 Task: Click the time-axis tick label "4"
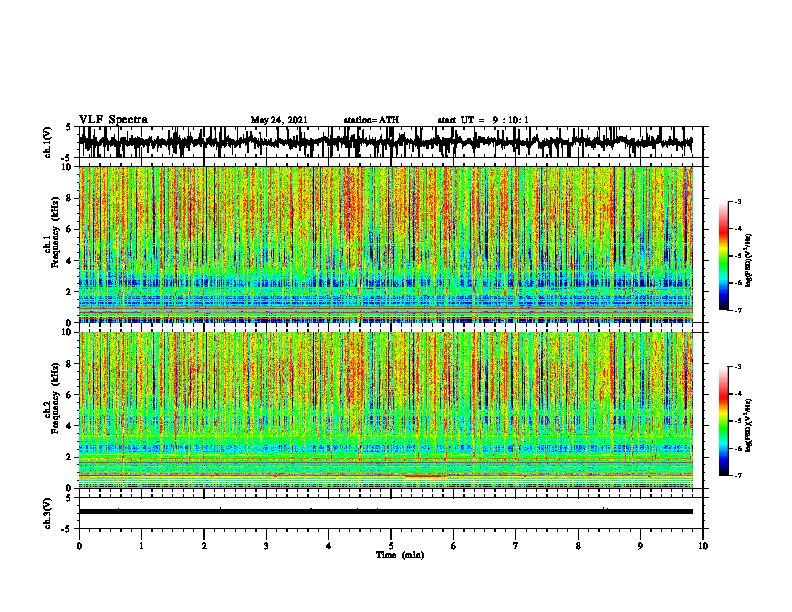(329, 546)
